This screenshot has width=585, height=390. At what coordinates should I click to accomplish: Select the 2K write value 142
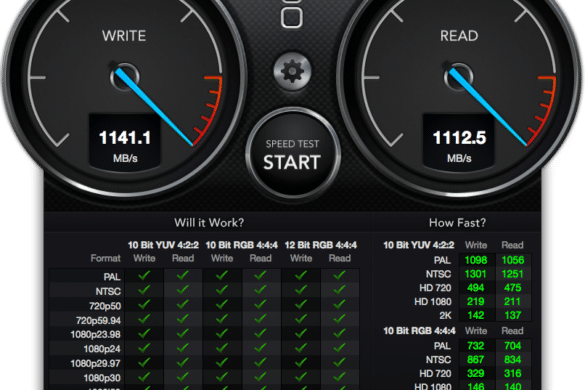coord(476,315)
